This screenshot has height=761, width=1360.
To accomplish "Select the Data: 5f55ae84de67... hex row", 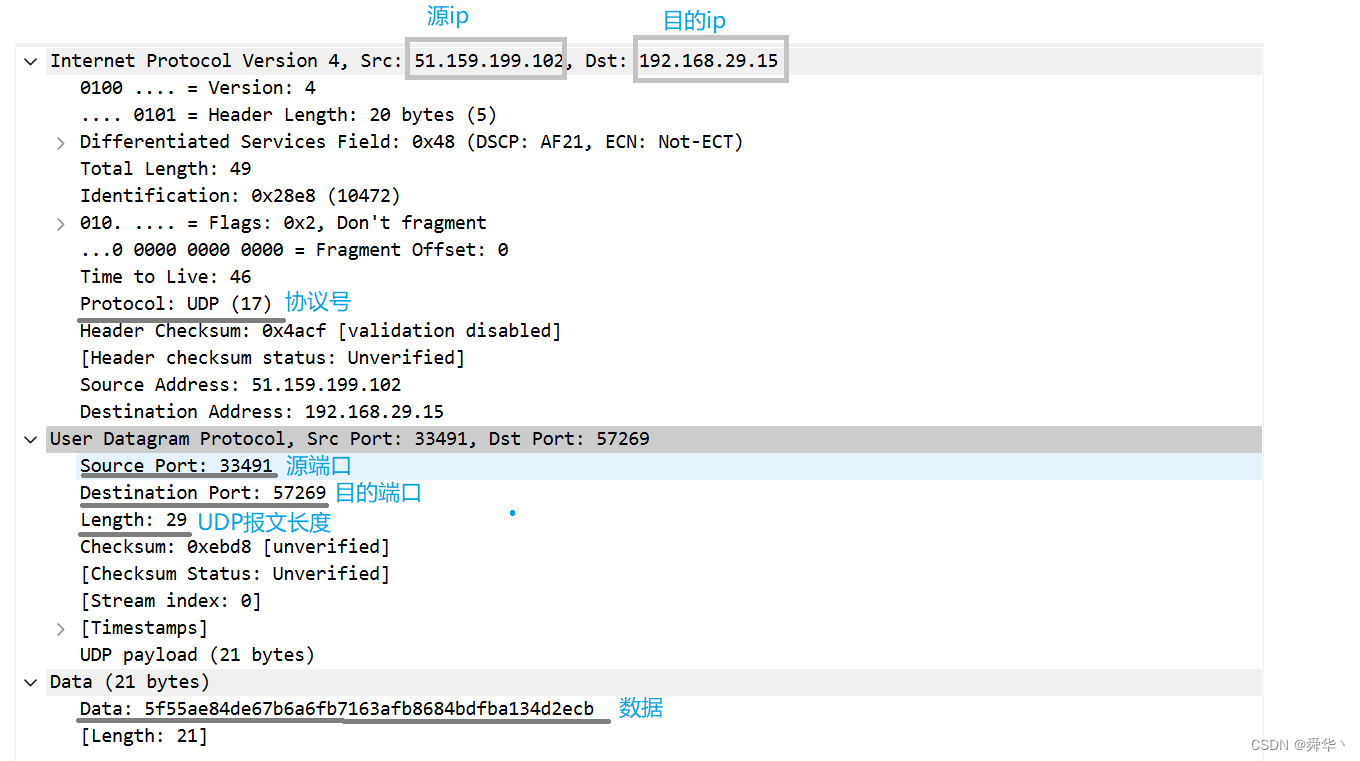I will click(x=337, y=709).
